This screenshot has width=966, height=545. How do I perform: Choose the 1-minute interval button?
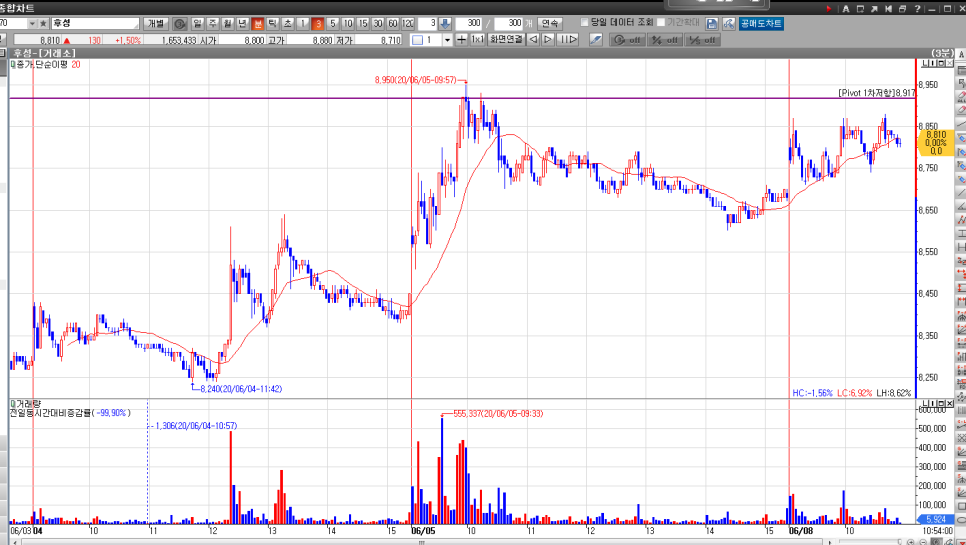point(302,23)
